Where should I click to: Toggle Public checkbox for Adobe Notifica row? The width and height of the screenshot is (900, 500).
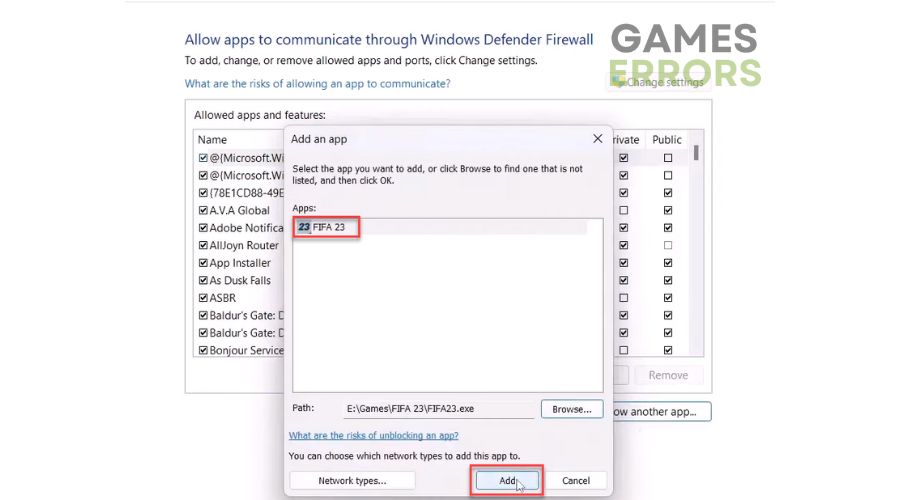click(x=668, y=228)
